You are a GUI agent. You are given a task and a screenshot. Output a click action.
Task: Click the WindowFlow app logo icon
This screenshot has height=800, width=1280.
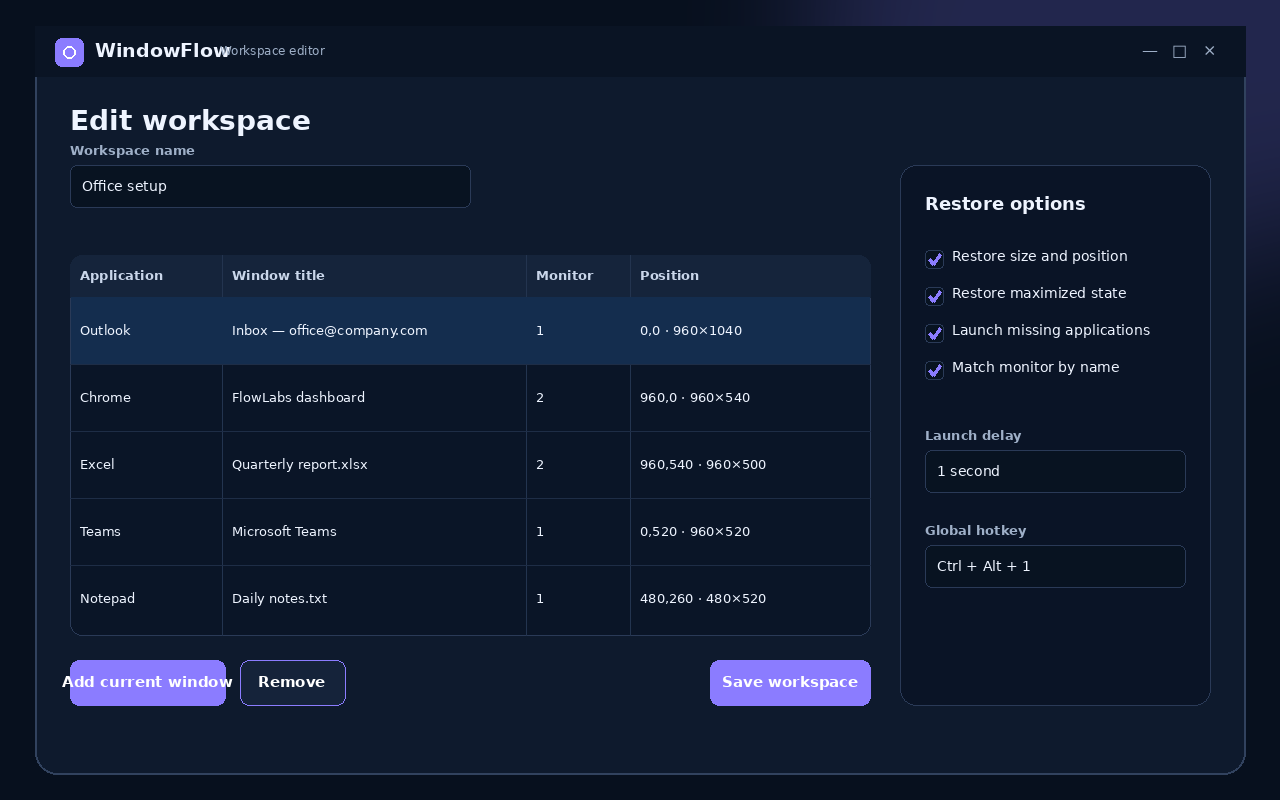tap(69, 52)
